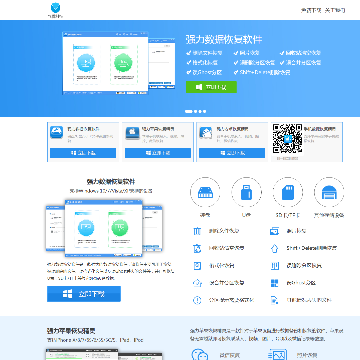Click the Shift+Delete recovery text

[x=312, y=248]
